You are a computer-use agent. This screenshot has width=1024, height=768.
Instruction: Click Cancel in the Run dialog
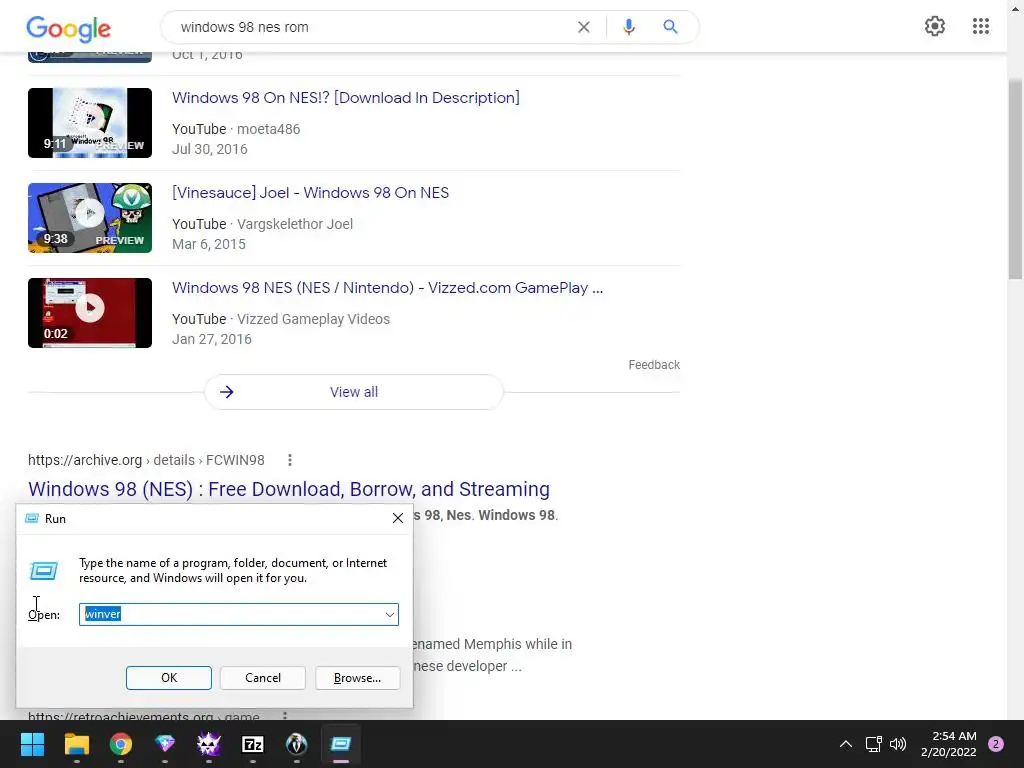pyautogui.click(x=263, y=678)
